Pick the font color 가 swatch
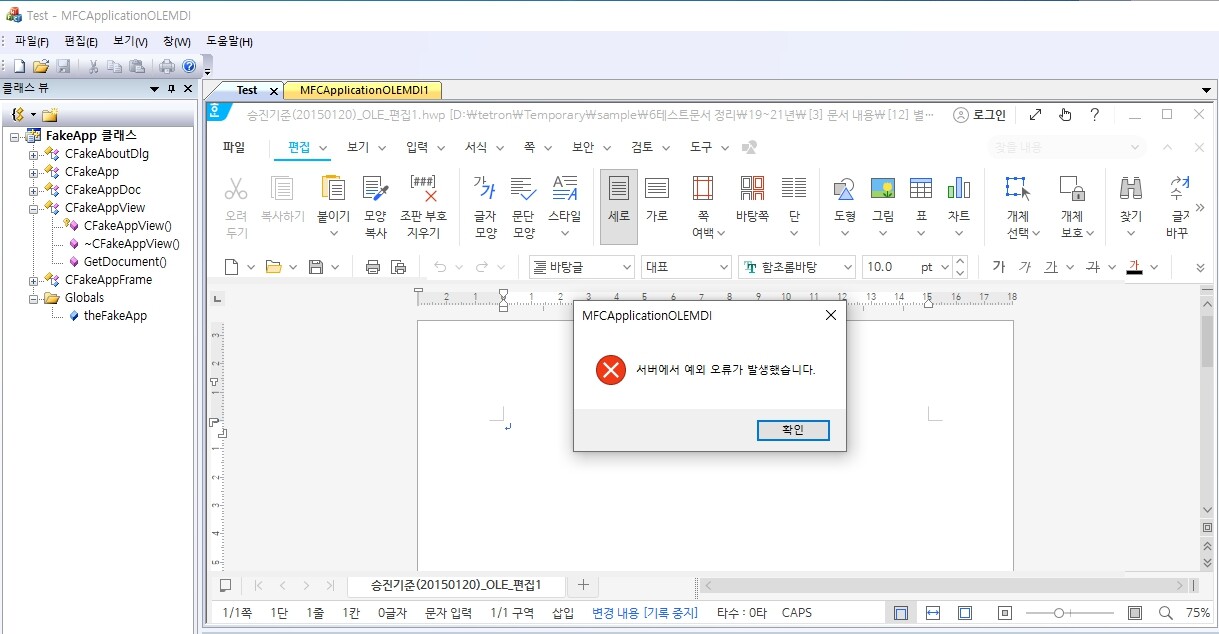 1134,267
